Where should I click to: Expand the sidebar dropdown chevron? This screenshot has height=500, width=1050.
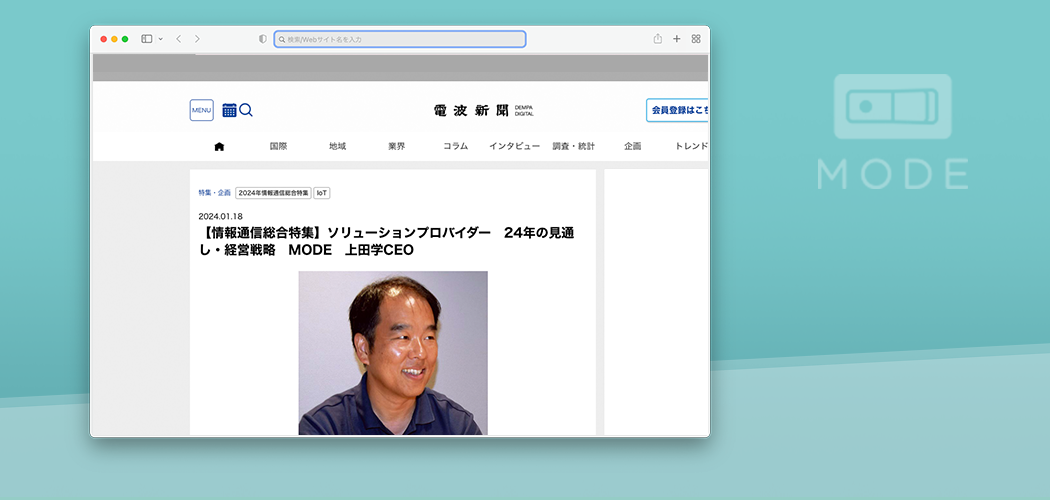[x=160, y=39]
